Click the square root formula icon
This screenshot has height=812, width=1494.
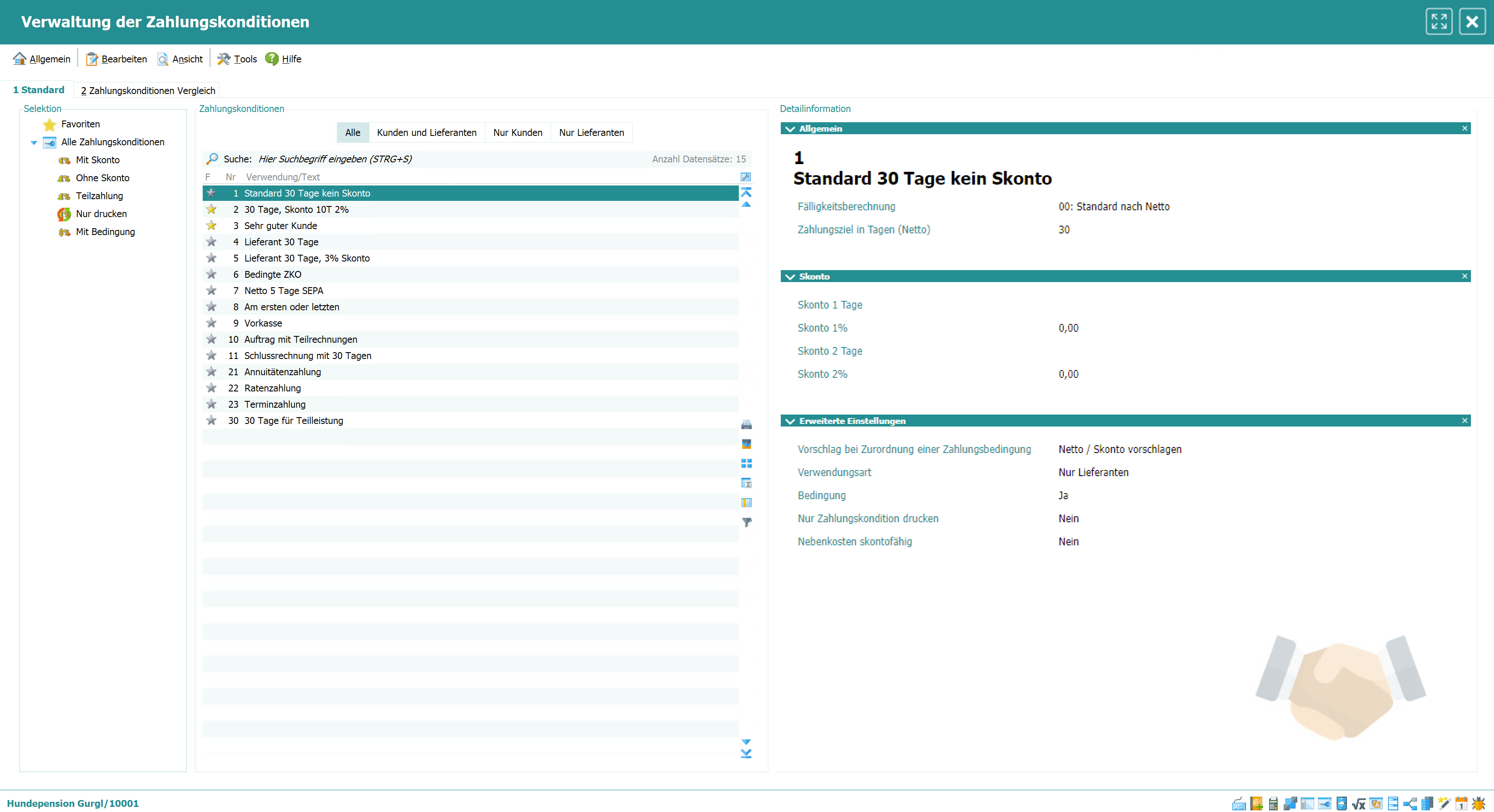coord(1358,803)
